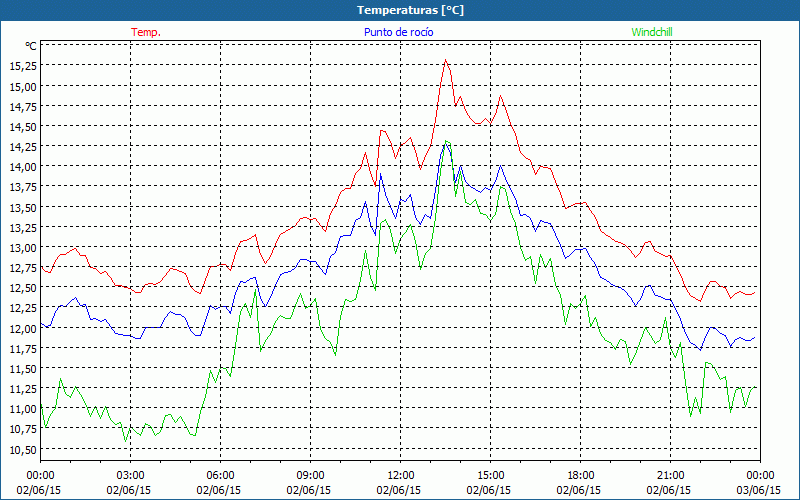The image size is (800, 500).
Task: Click the 10,50 y-axis value
Action: (23, 449)
